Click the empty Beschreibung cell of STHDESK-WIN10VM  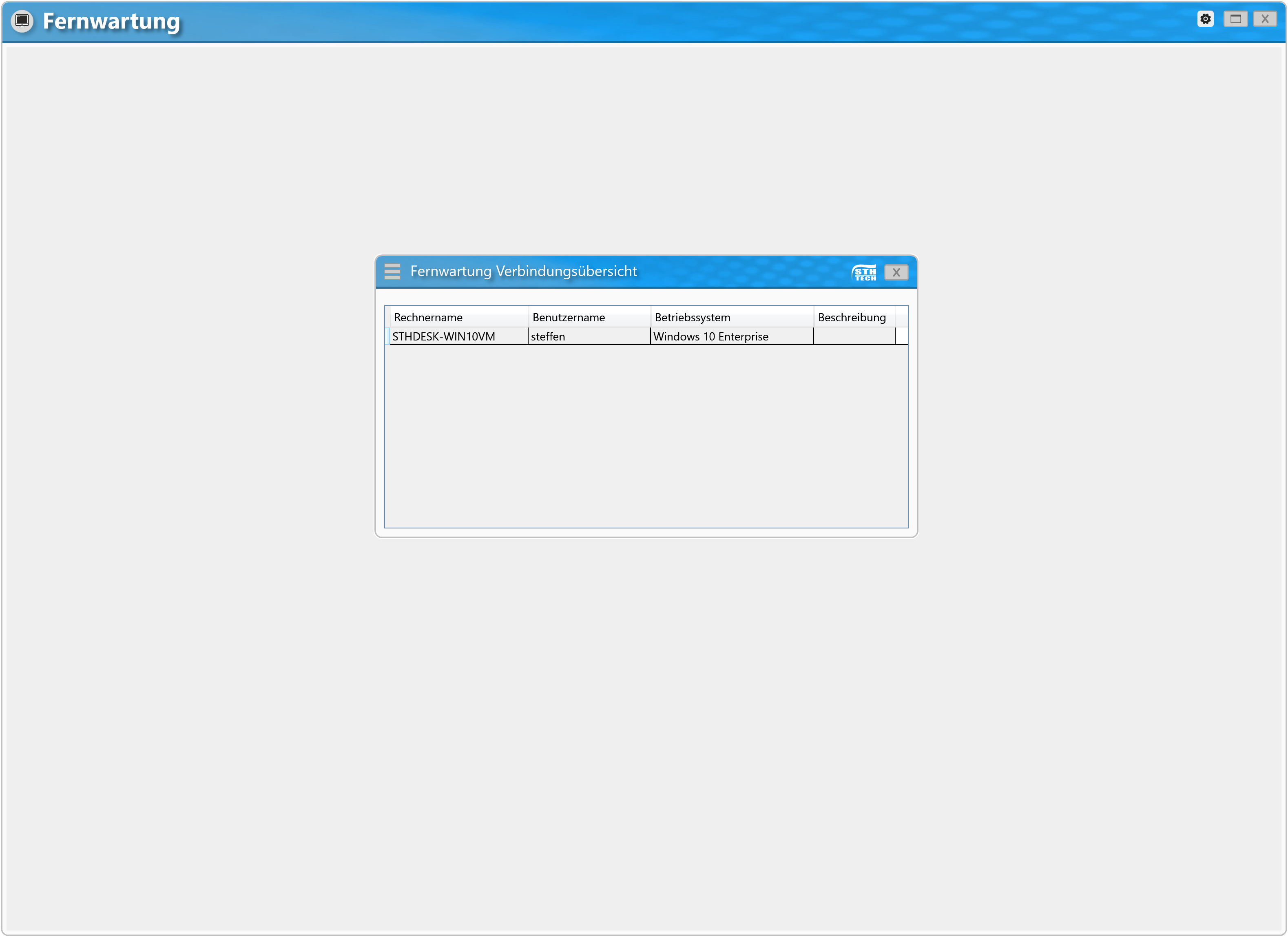pos(854,337)
